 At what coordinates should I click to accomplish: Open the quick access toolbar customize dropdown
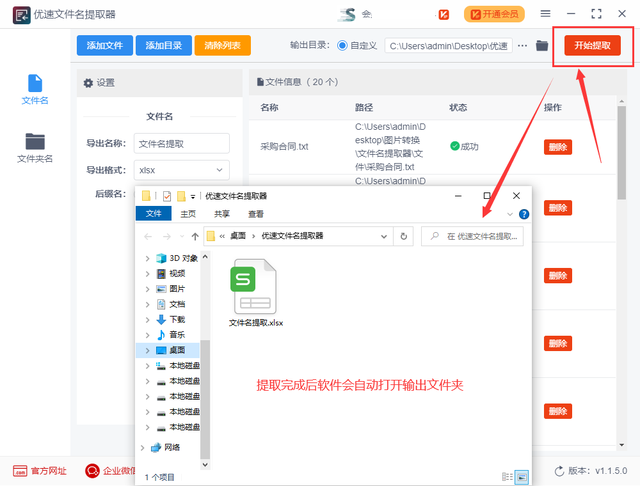click(x=193, y=197)
